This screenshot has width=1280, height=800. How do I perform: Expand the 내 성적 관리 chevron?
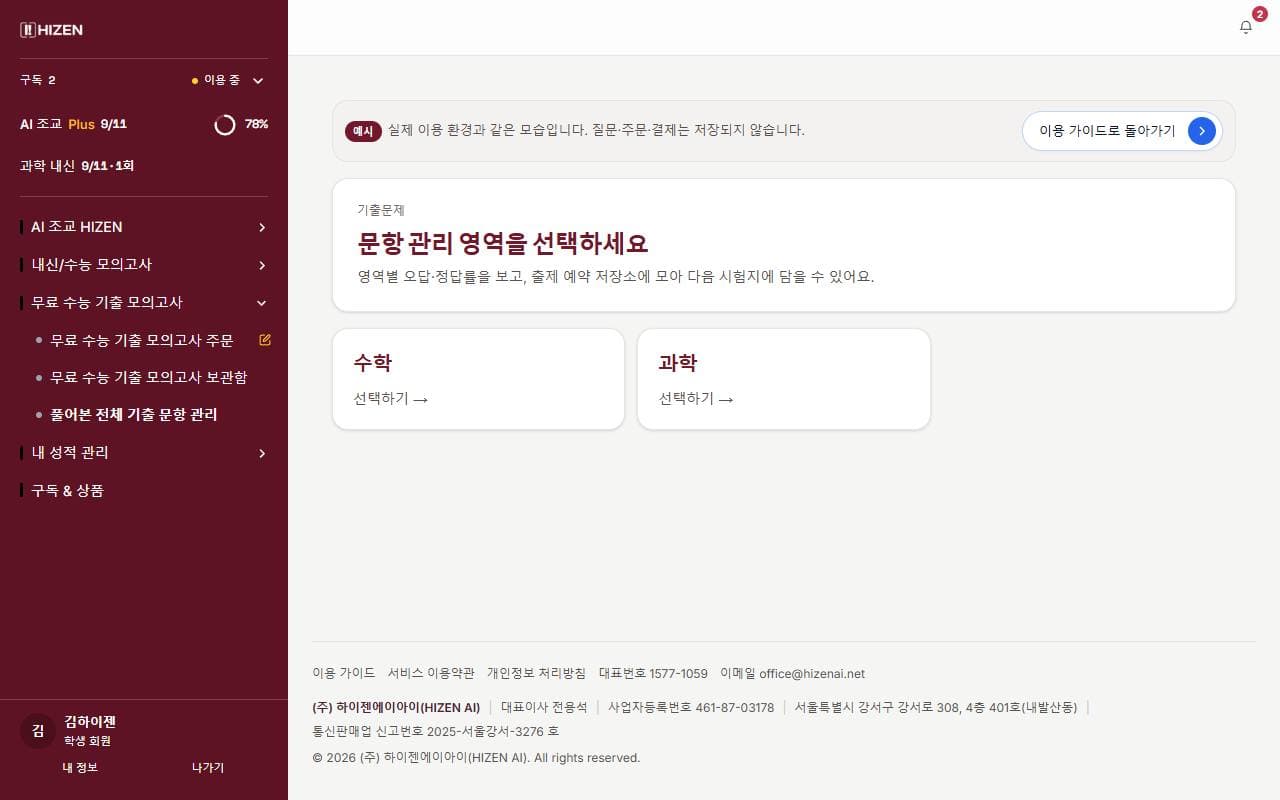click(x=262, y=453)
